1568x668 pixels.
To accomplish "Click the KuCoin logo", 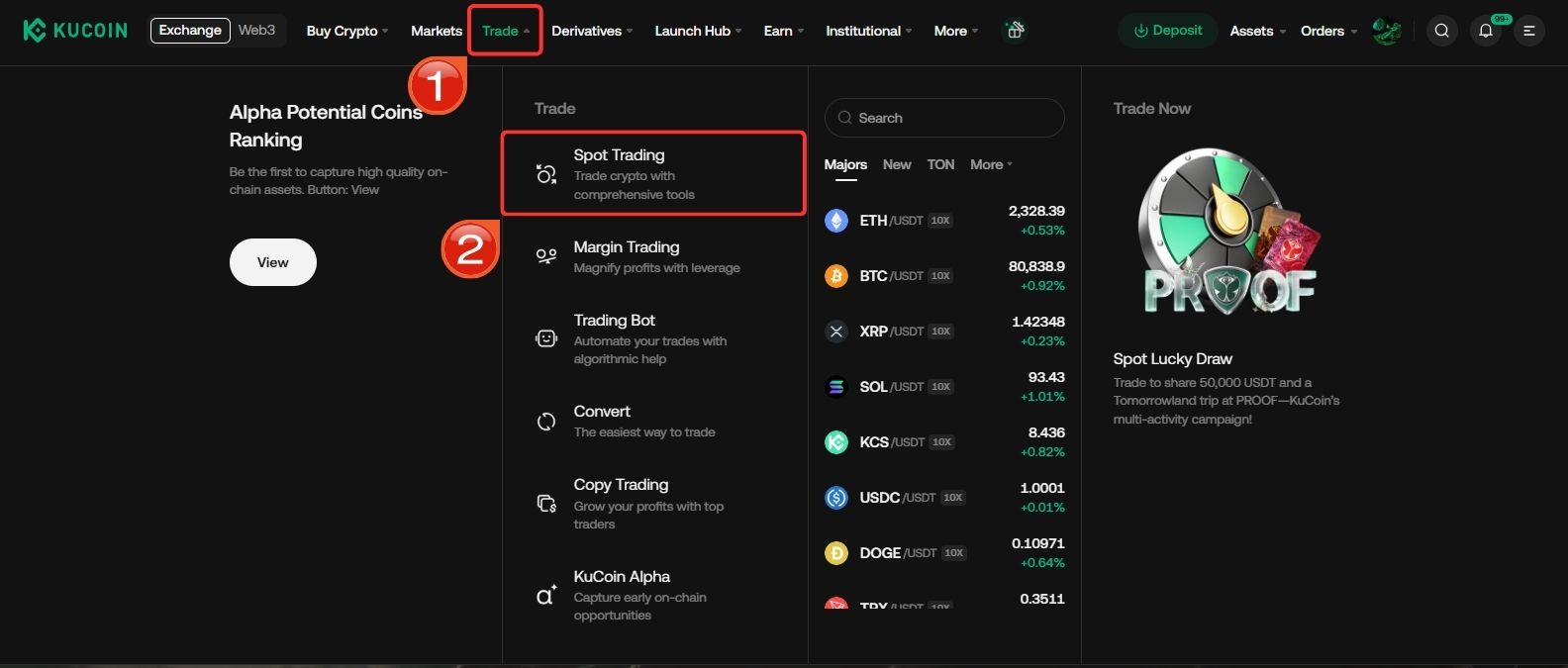I will [75, 31].
